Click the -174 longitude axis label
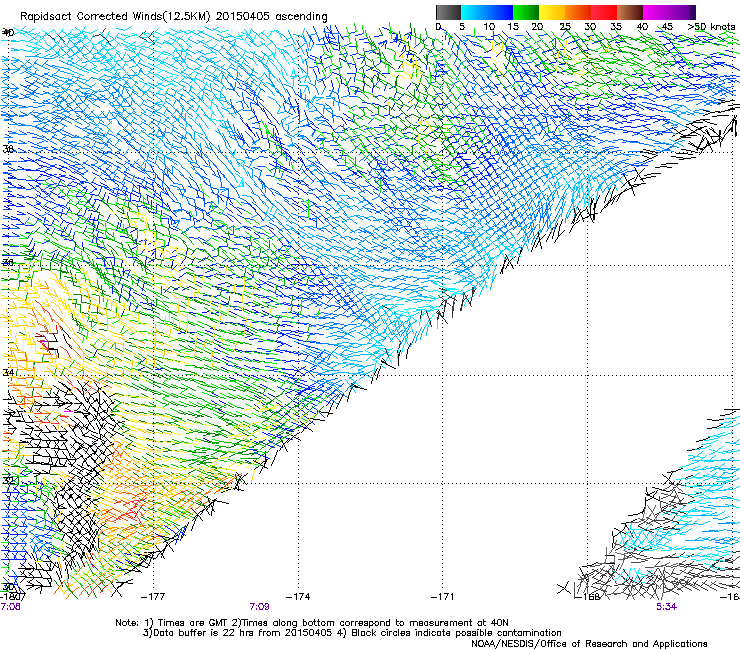Image resolution: width=740 pixels, height=650 pixels. click(x=298, y=596)
